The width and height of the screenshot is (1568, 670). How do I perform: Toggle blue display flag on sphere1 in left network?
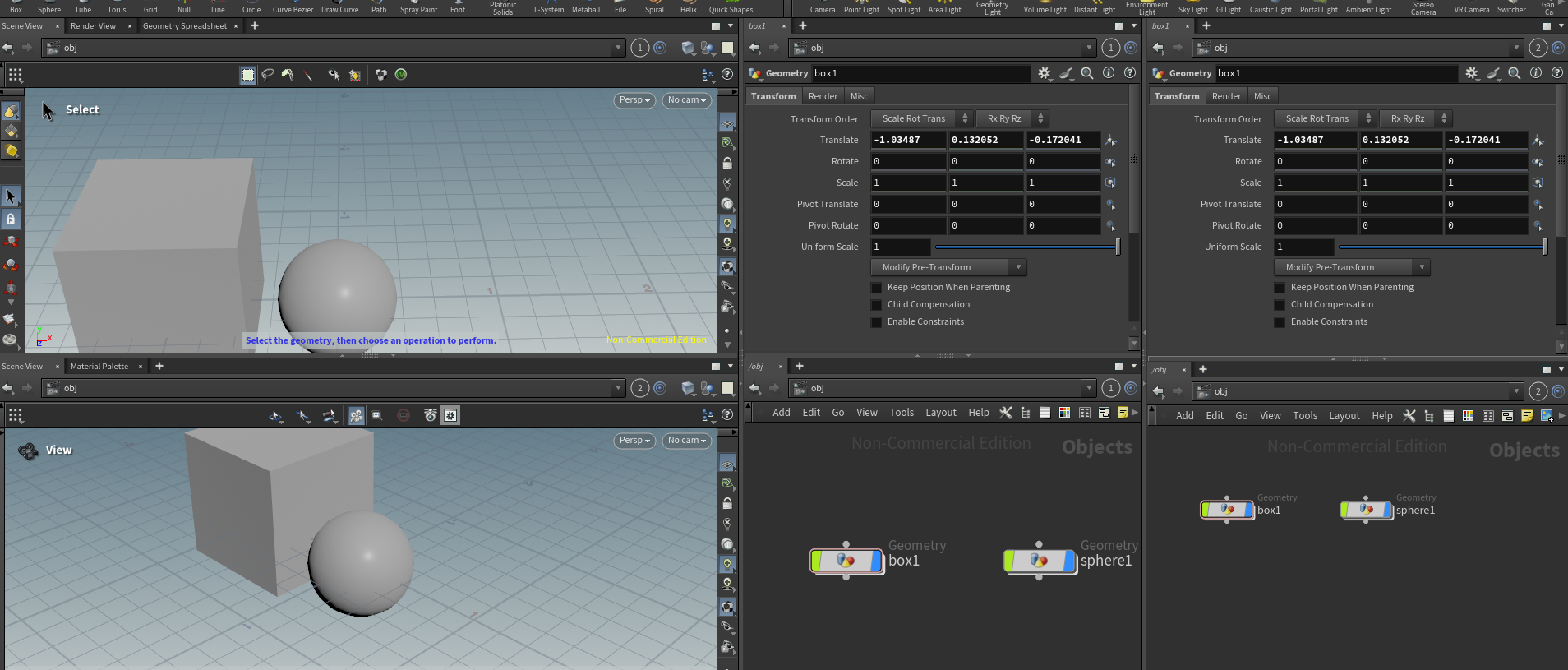pos(1068,561)
